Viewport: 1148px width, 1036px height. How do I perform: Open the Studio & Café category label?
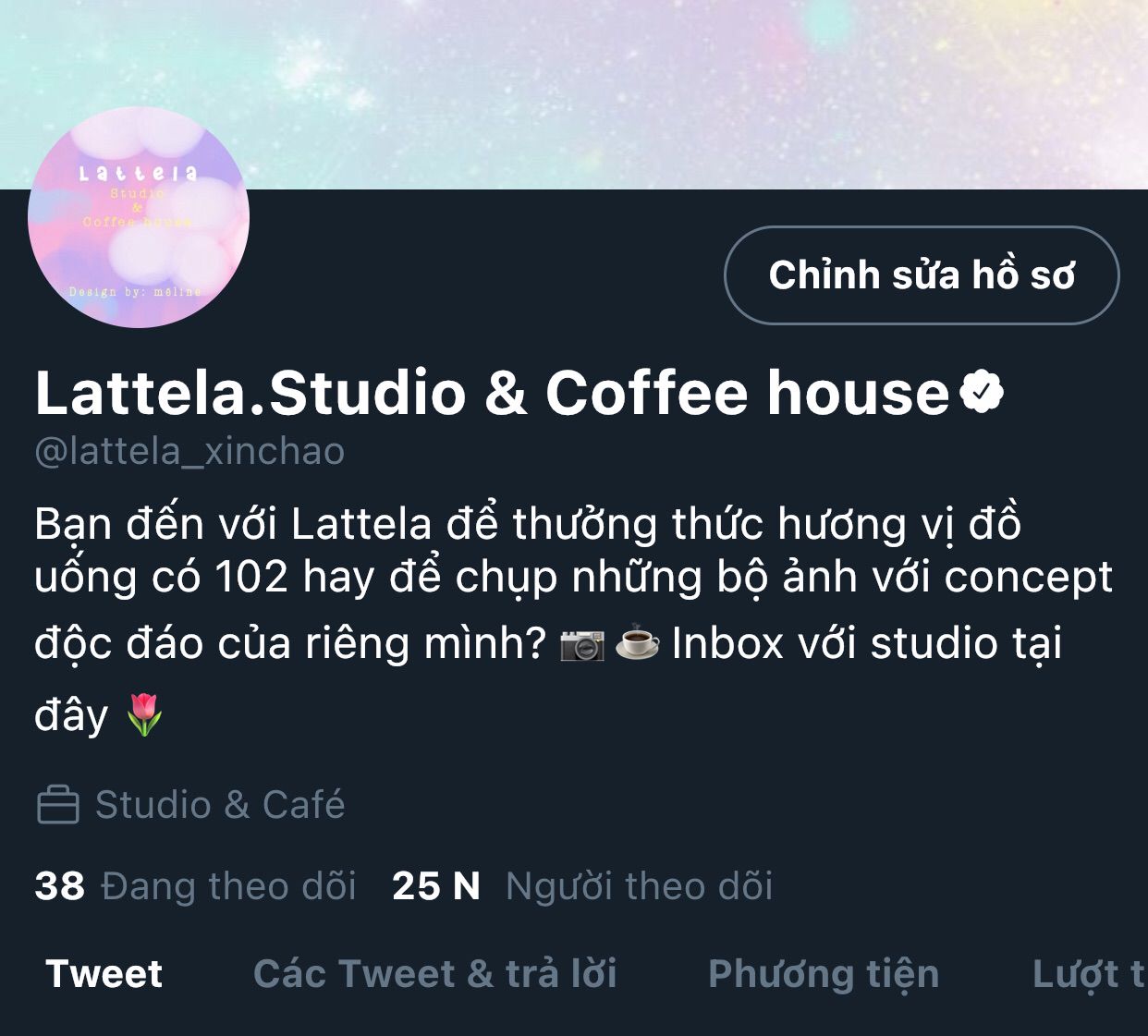[x=220, y=805]
